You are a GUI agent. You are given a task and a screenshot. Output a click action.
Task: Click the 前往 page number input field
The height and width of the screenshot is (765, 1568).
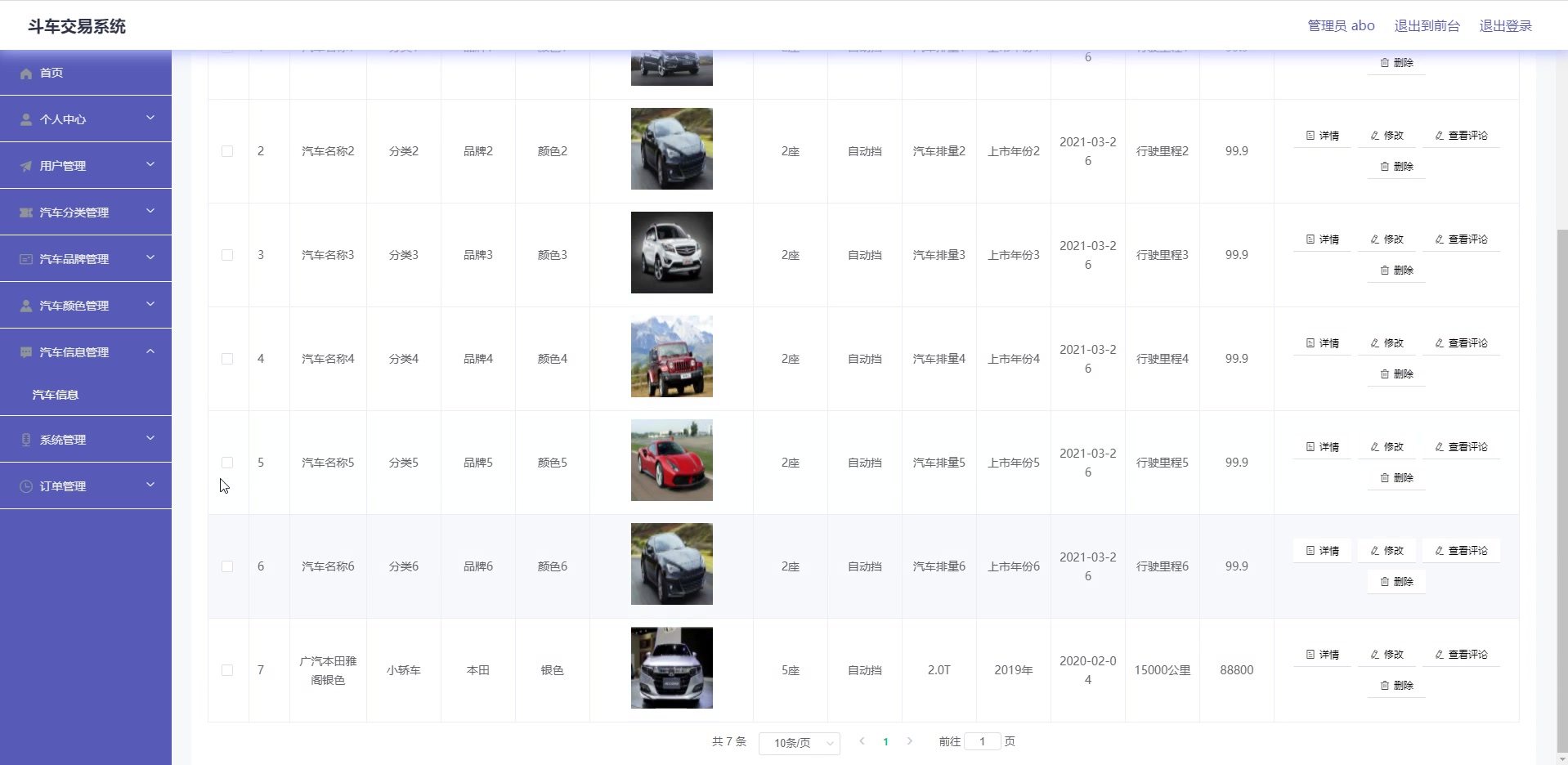[x=983, y=741]
